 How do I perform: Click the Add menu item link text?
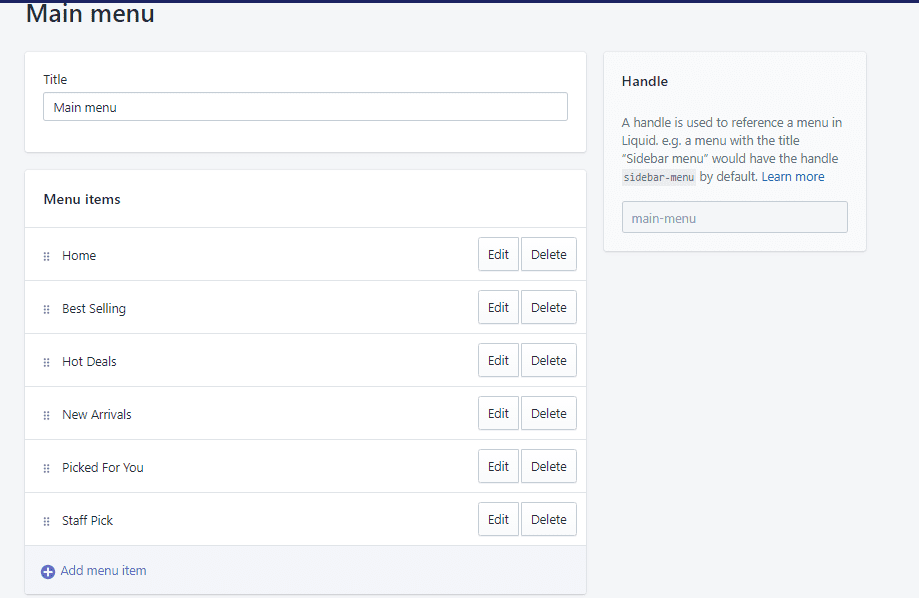(103, 570)
